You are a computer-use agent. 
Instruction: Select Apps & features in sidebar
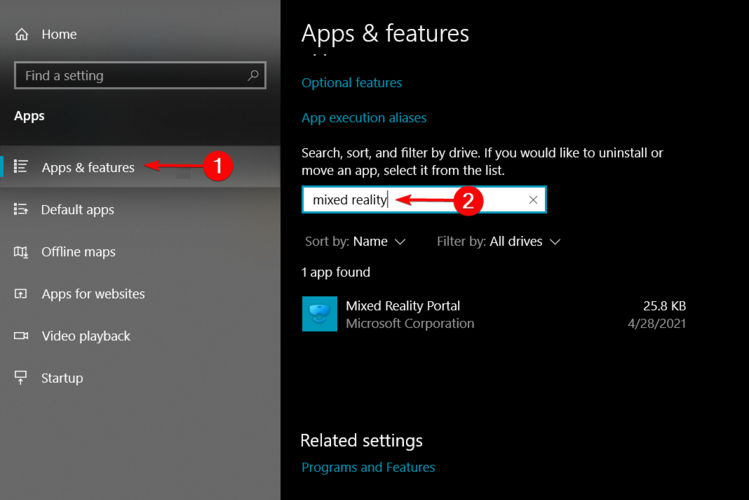coord(140,167)
